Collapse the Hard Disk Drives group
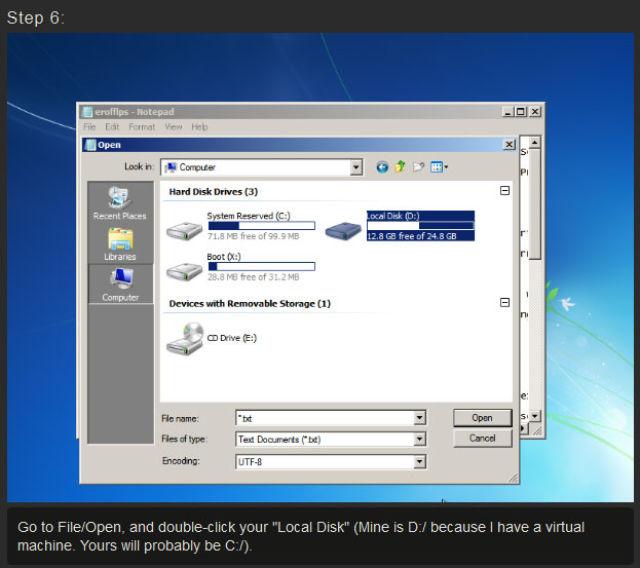640x568 pixels. (x=504, y=191)
